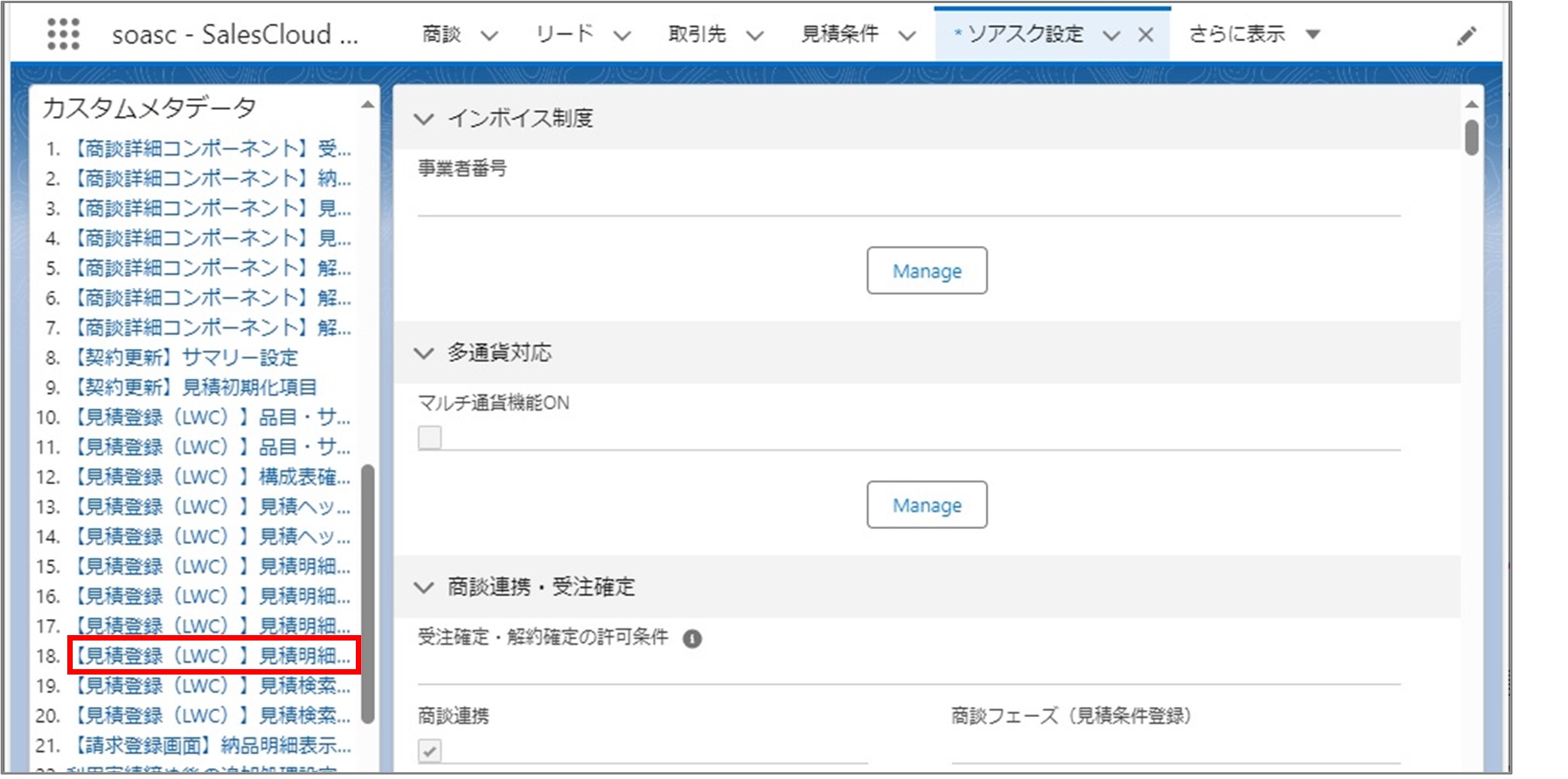1568x779 pixels.
Task: Toggle the マルチ通貨機能ON checkbox
Action: pyautogui.click(x=429, y=437)
